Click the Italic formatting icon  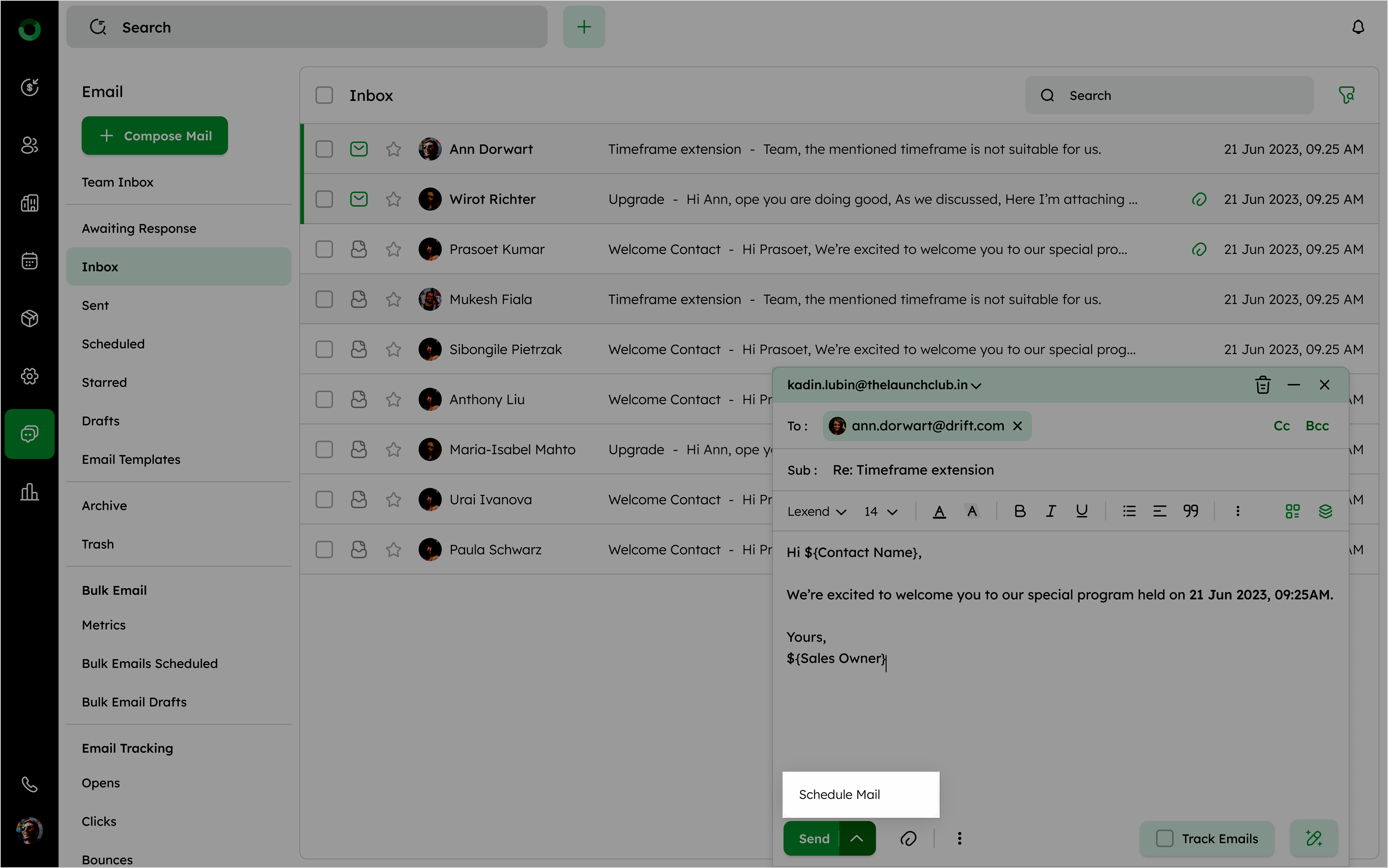point(1051,511)
